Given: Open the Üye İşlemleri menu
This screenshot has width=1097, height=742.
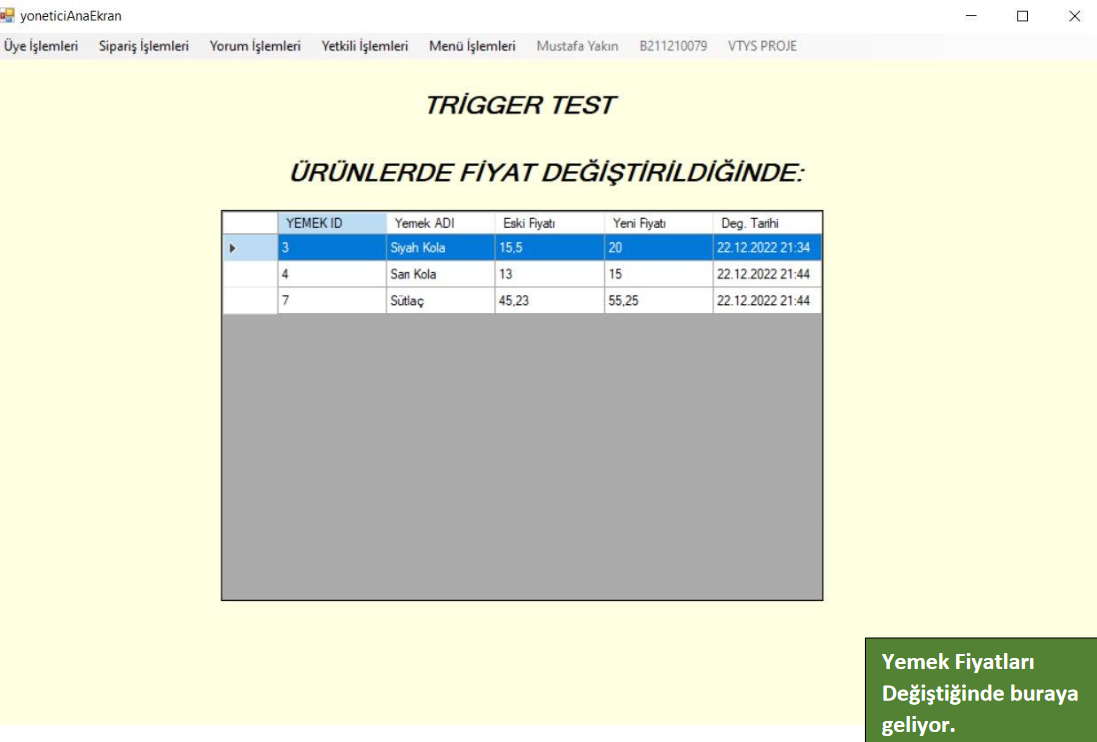Looking at the screenshot, I should (x=41, y=46).
